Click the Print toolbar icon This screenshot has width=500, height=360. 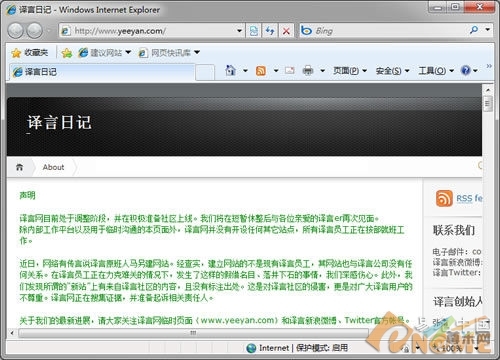coord(308,71)
